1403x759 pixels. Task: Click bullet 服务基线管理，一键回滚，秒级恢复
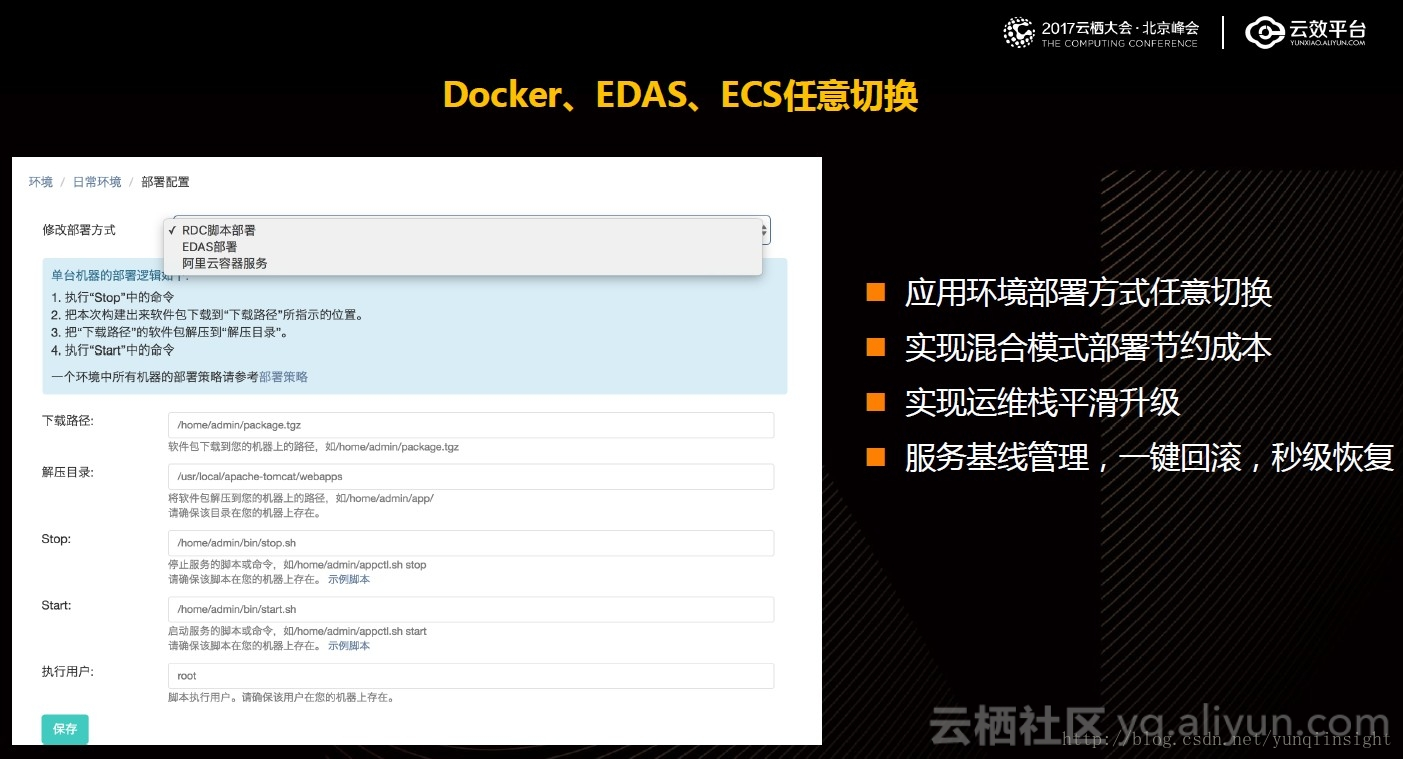pyautogui.click(x=1149, y=458)
